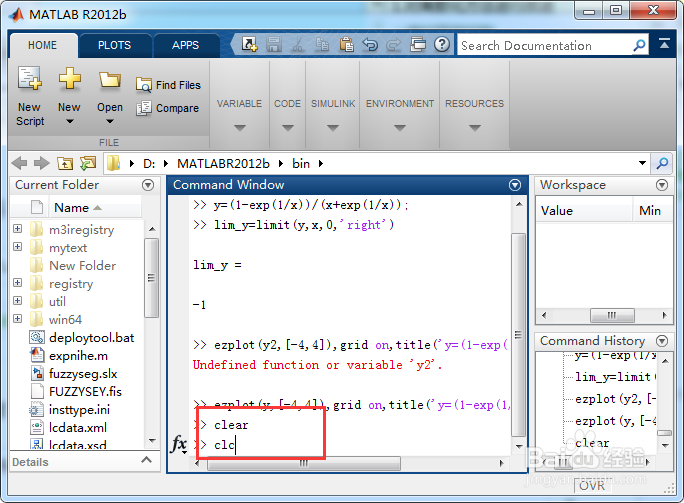Click the shortcut icon in quick access toolbar

pos(250,44)
